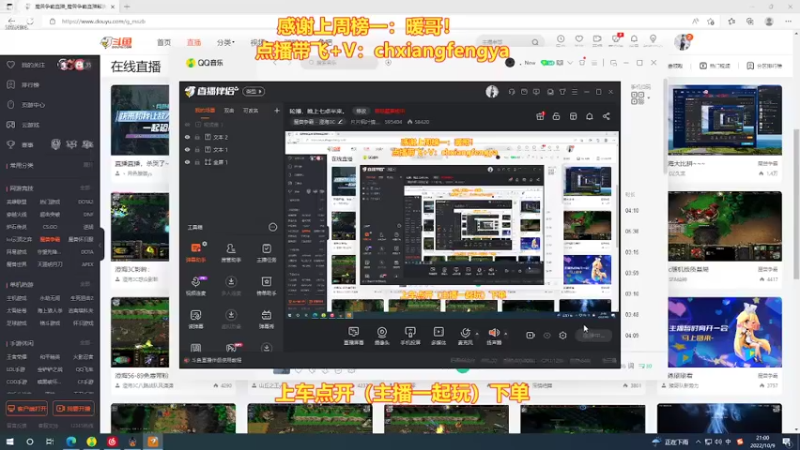Toggle the green switch in QQ音乐 title bar
800x450 pixels.
547,63
